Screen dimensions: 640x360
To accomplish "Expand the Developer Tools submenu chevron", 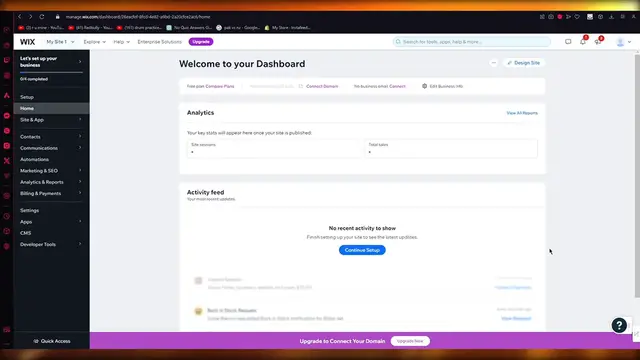I will tap(80, 244).
